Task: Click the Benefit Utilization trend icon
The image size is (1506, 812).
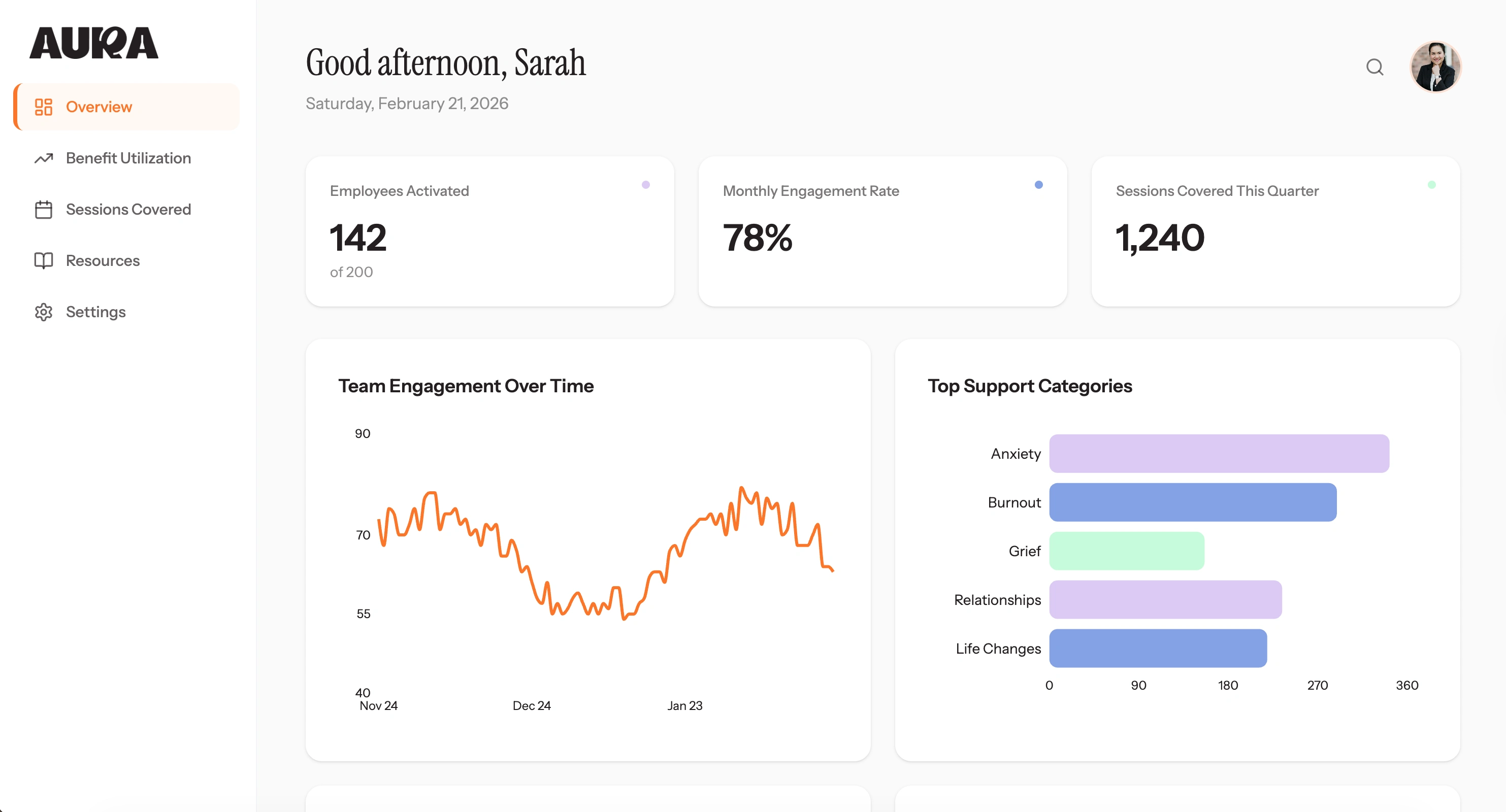Action: tap(43, 158)
